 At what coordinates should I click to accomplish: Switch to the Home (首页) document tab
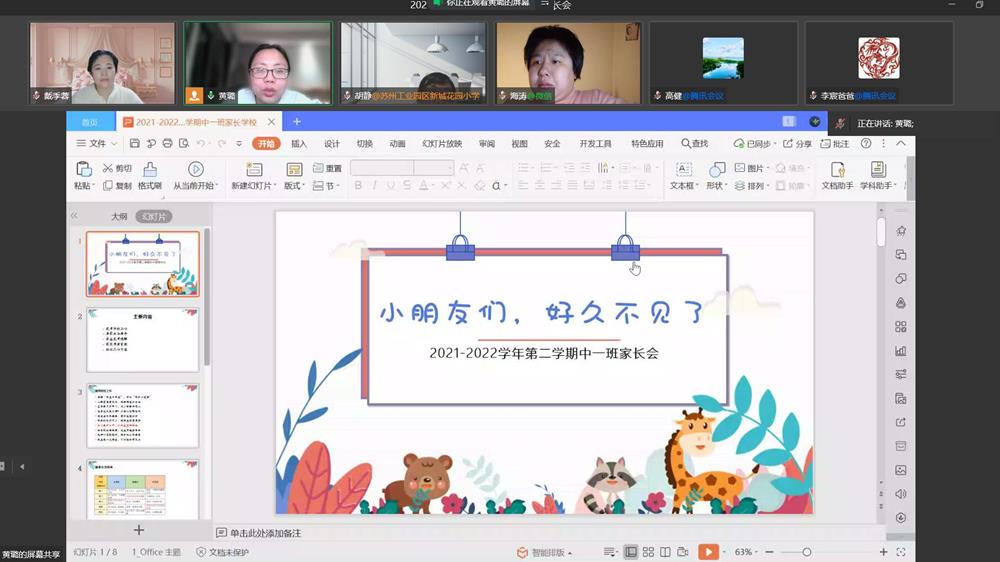click(x=90, y=122)
